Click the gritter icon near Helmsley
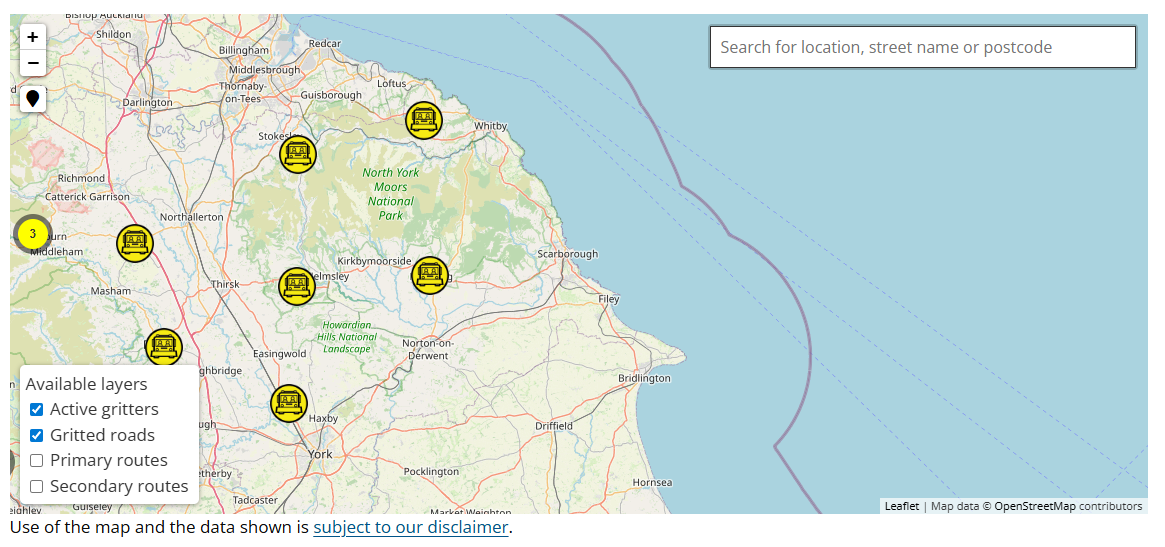The height and width of the screenshot is (547, 1165). tap(296, 286)
